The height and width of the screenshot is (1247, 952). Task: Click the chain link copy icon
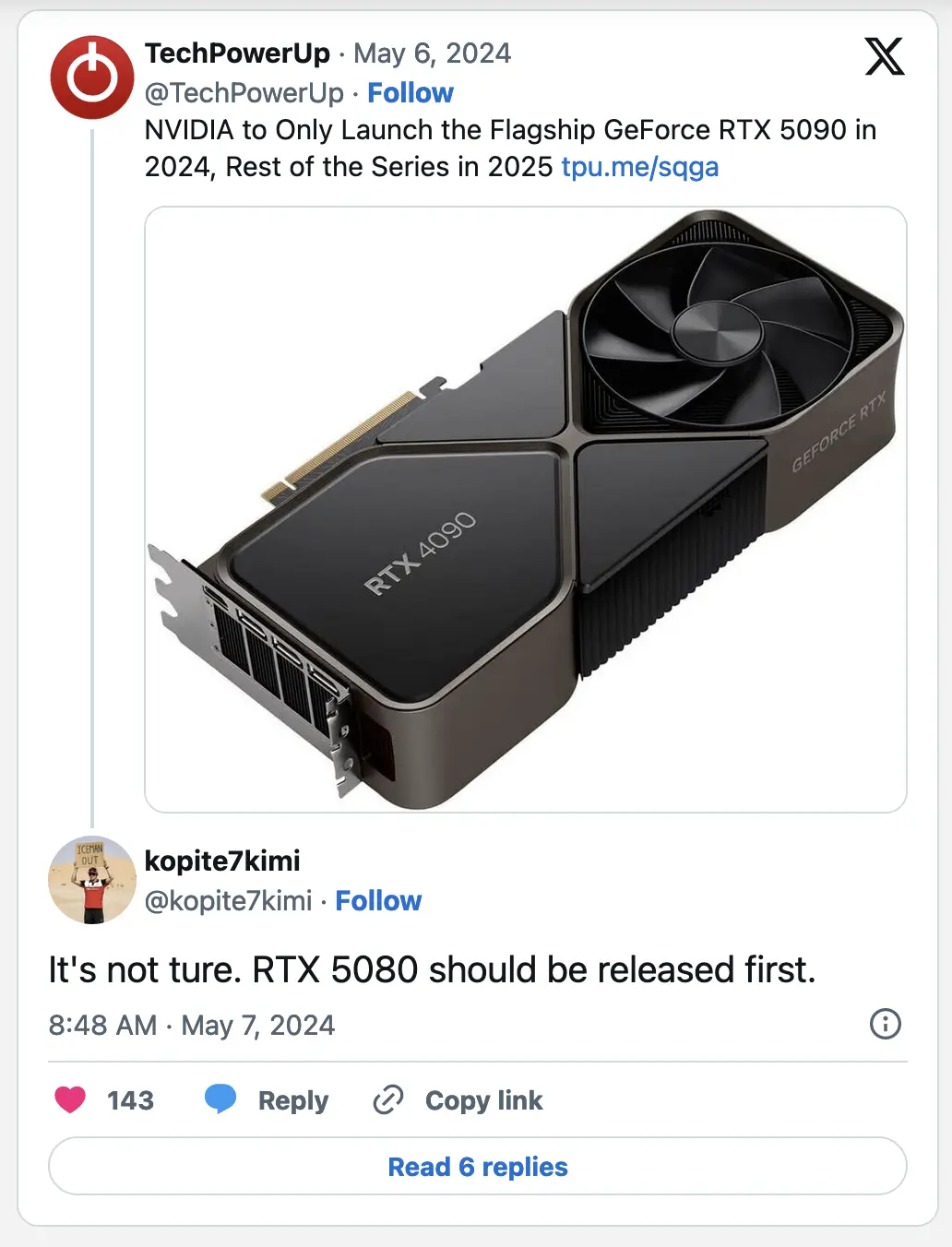click(x=388, y=1100)
